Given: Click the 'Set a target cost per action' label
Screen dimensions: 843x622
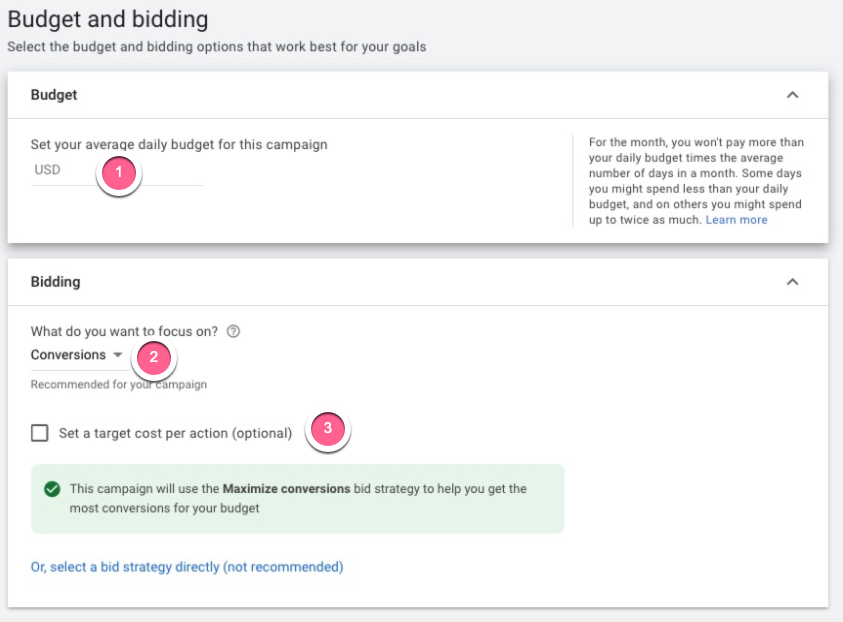Looking at the screenshot, I should point(175,433).
